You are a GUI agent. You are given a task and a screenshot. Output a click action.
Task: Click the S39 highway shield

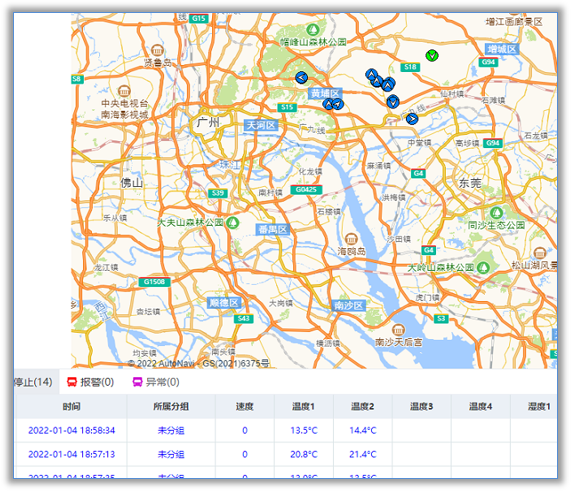coord(218,193)
